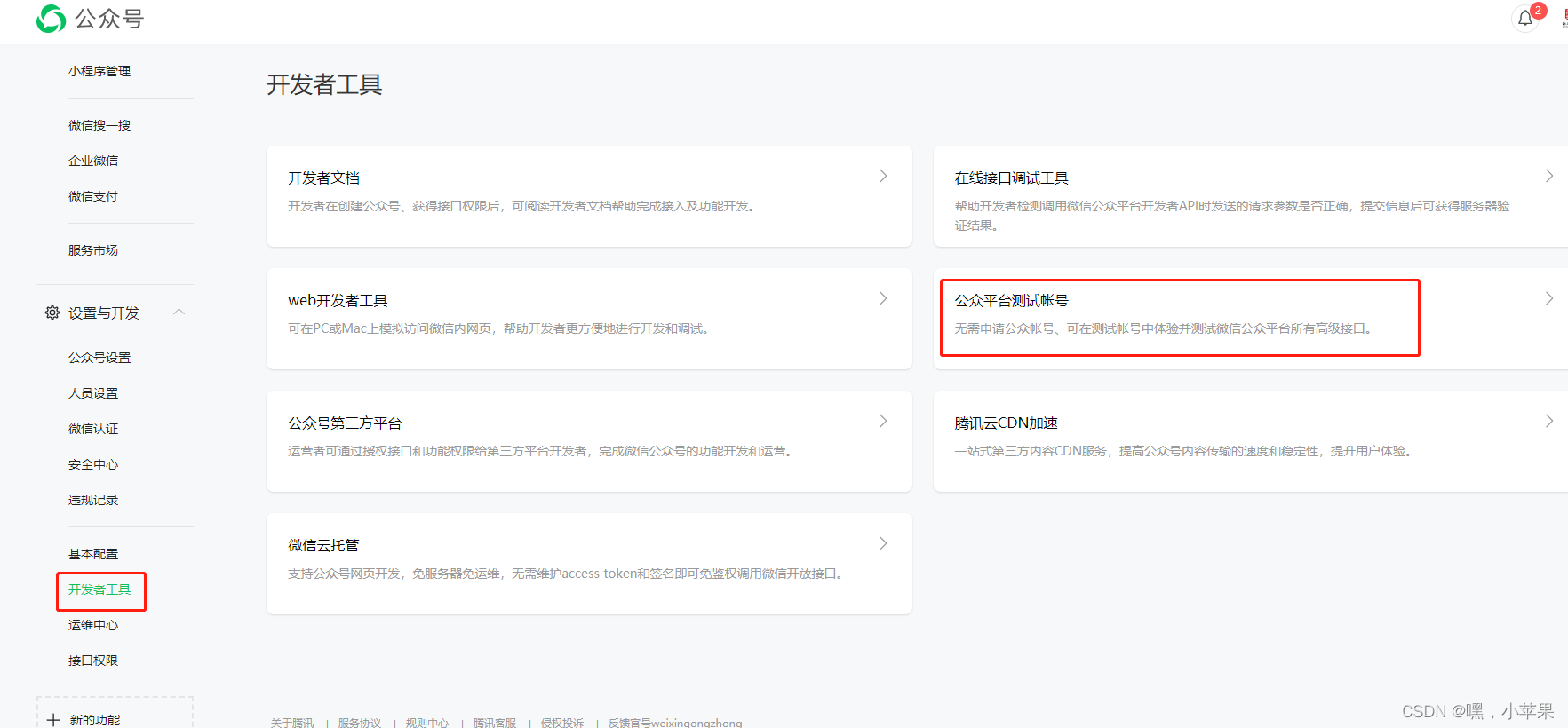1568x728 pixels.
Task: Open arrow on 公众平台测试帐号 card
Action: pyautogui.click(x=1549, y=298)
